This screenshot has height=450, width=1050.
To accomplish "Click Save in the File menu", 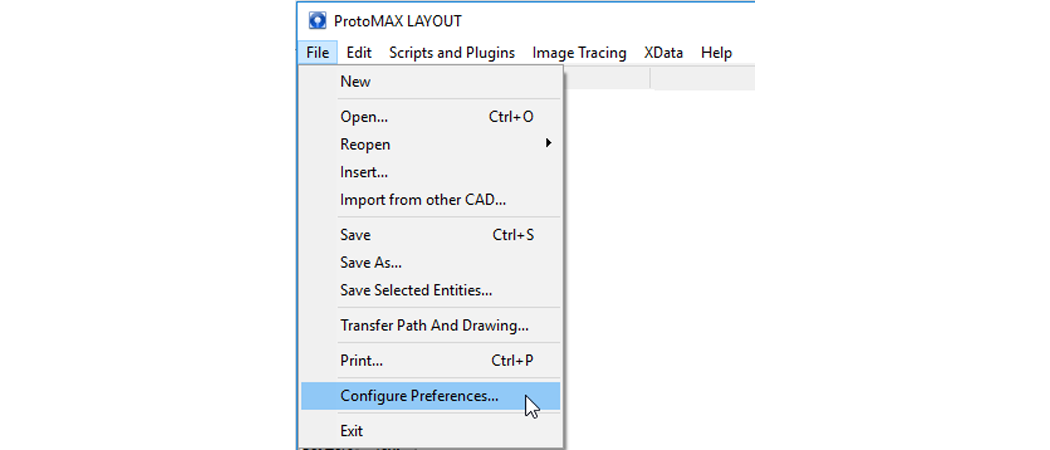I will pyautogui.click(x=430, y=235).
